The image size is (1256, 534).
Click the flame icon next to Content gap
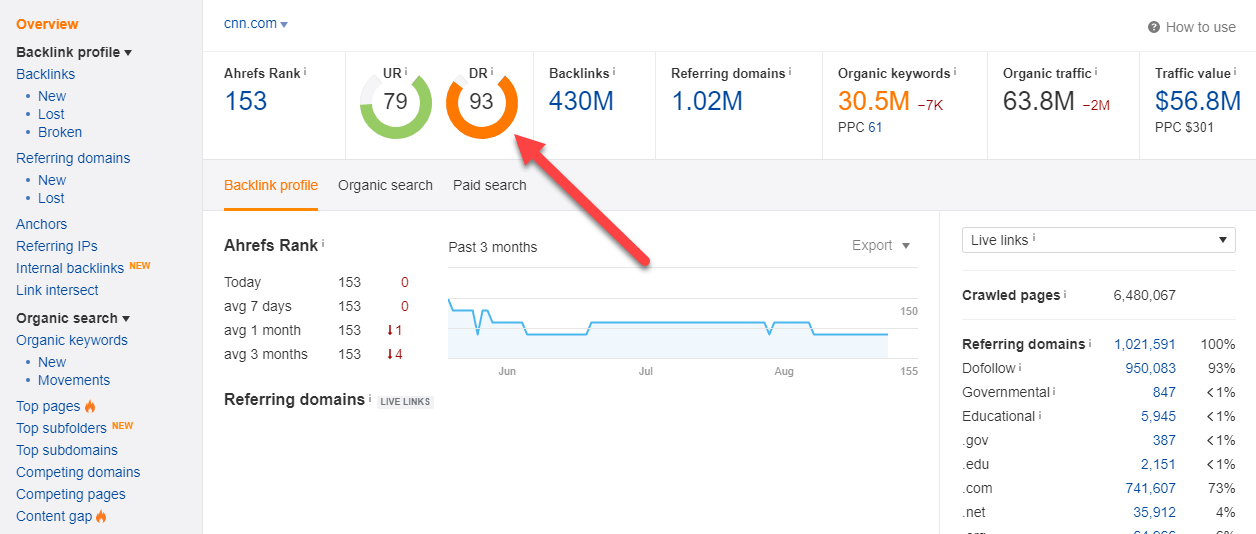tap(101, 516)
